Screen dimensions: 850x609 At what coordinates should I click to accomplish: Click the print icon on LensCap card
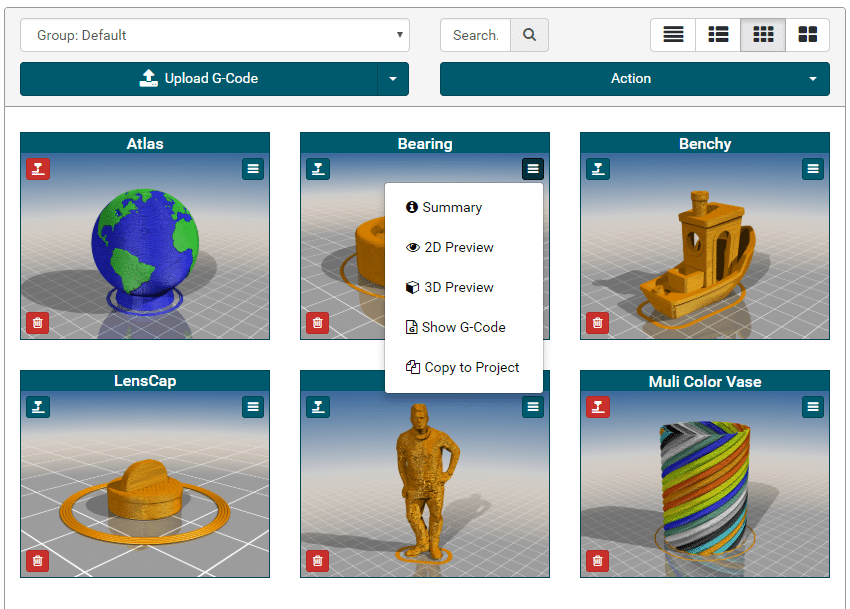(38, 407)
